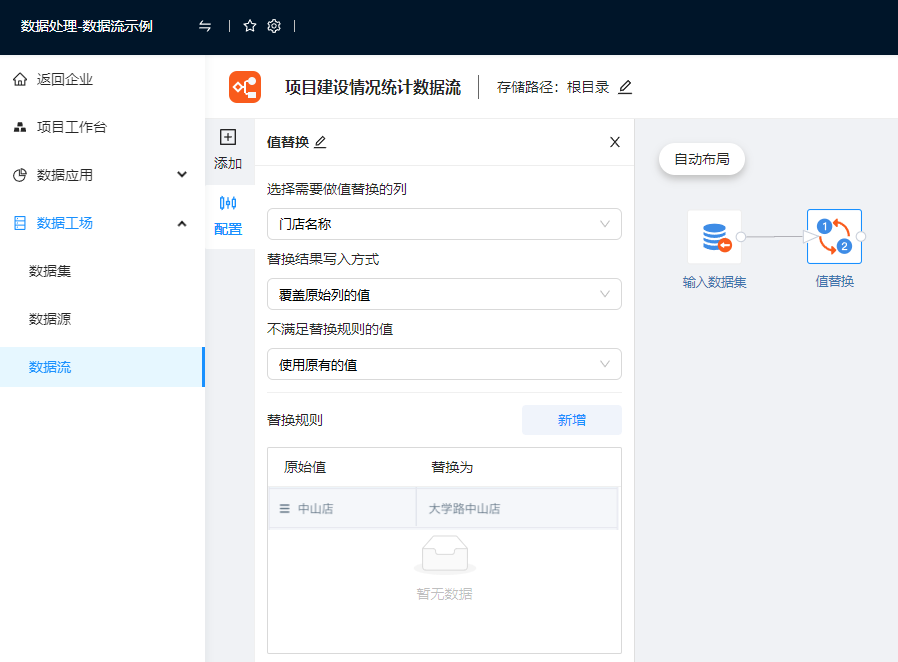Click the orange data flow logo icon
The width and height of the screenshot is (898, 662).
pyautogui.click(x=245, y=87)
